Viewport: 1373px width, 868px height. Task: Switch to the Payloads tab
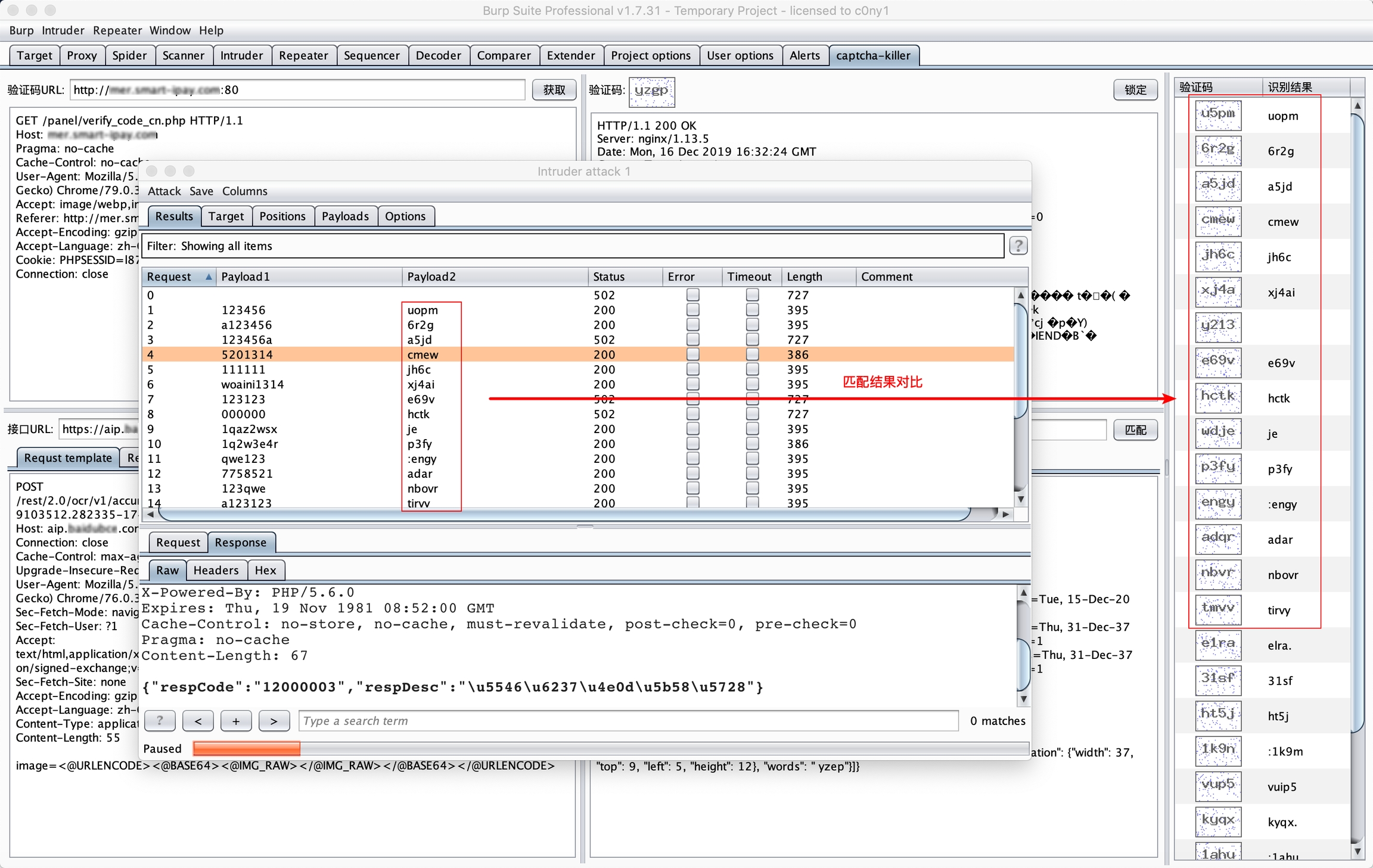tap(345, 216)
